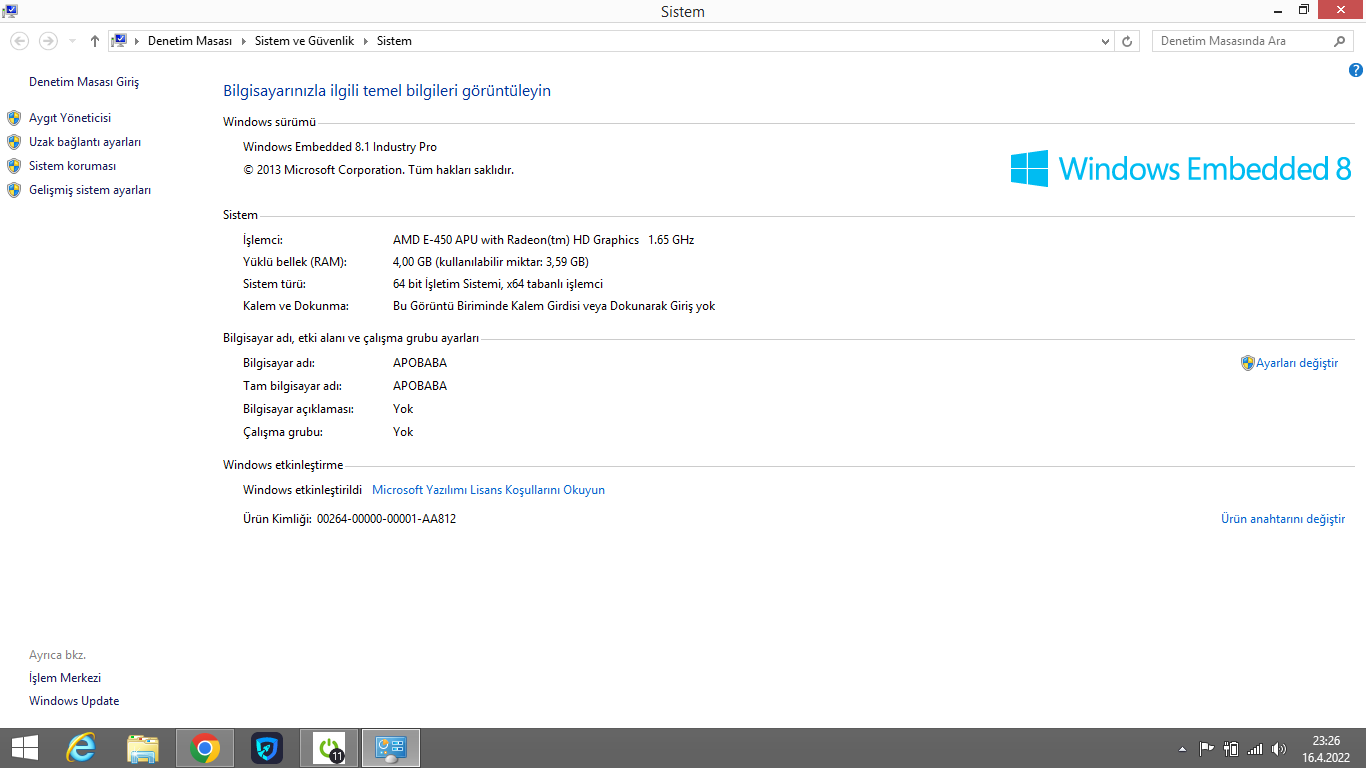Viewport: 1366px width, 768px height.
Task: Open Windows Update link
Action: tap(74, 701)
